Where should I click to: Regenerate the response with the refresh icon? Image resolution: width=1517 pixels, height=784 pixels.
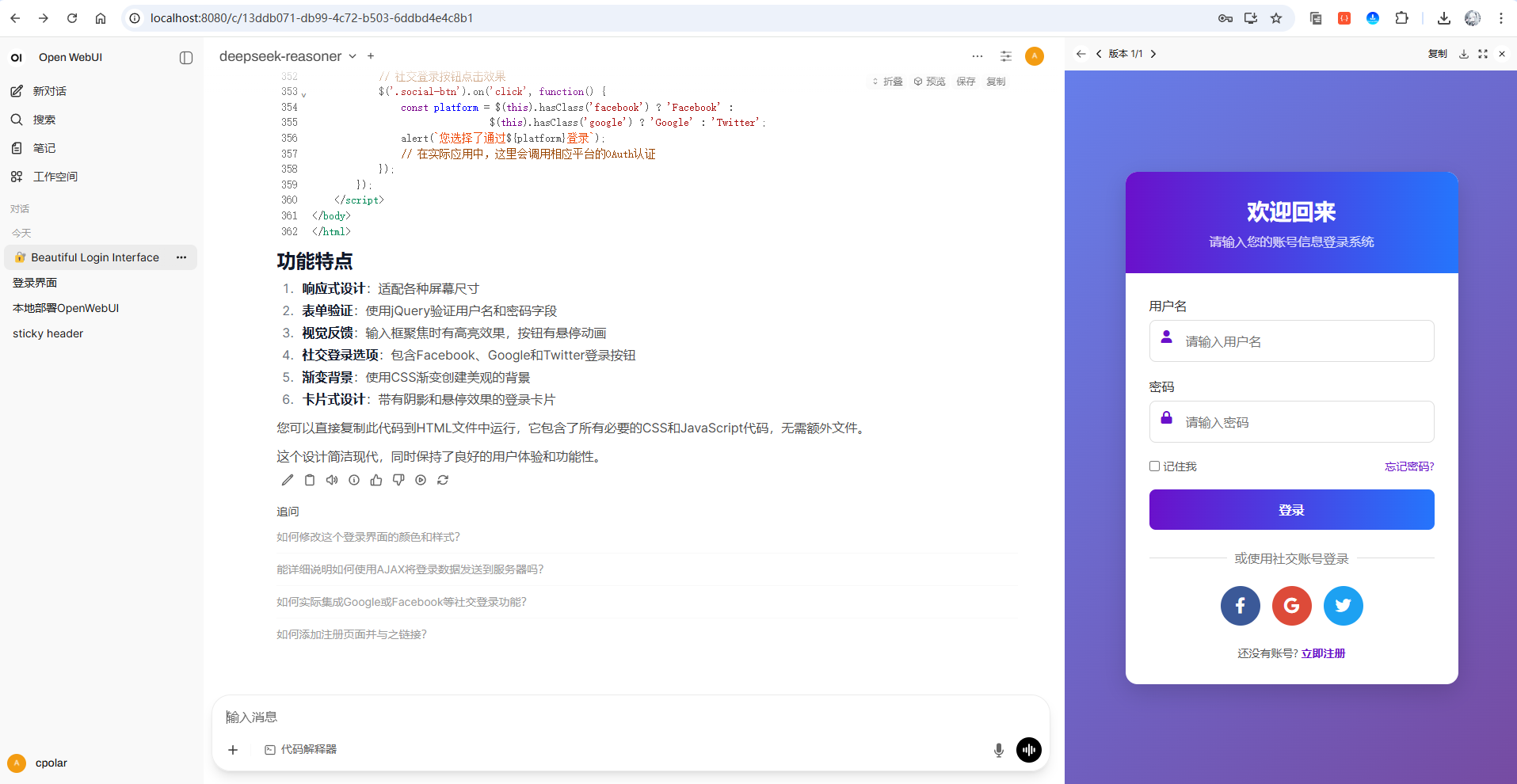(443, 480)
